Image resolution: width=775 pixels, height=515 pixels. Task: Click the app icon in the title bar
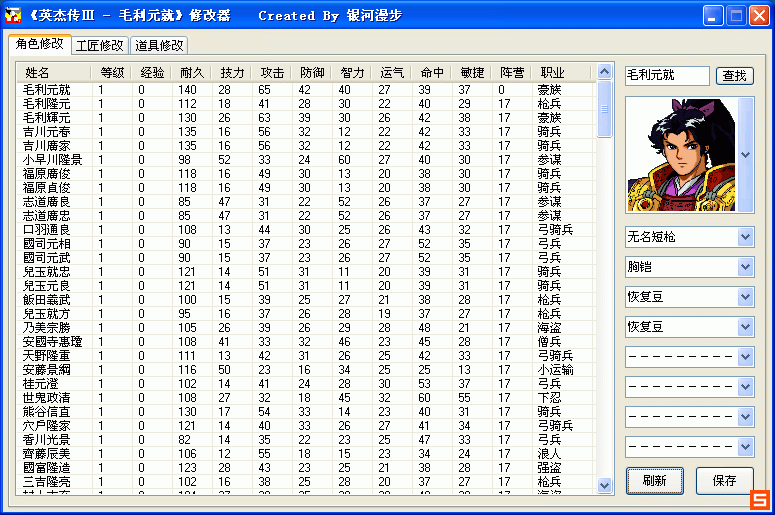point(13,16)
